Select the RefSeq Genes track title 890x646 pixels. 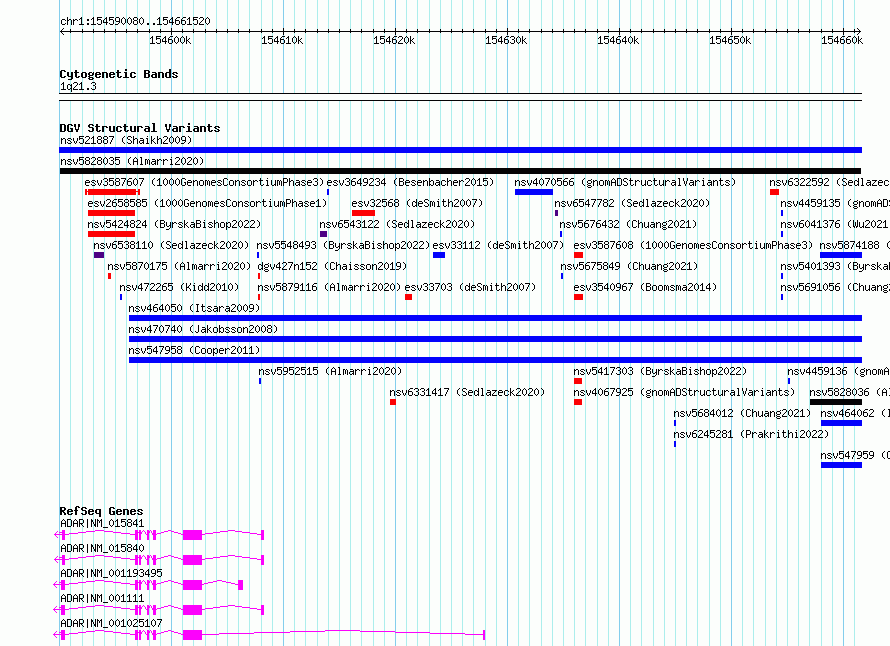tap(101, 511)
